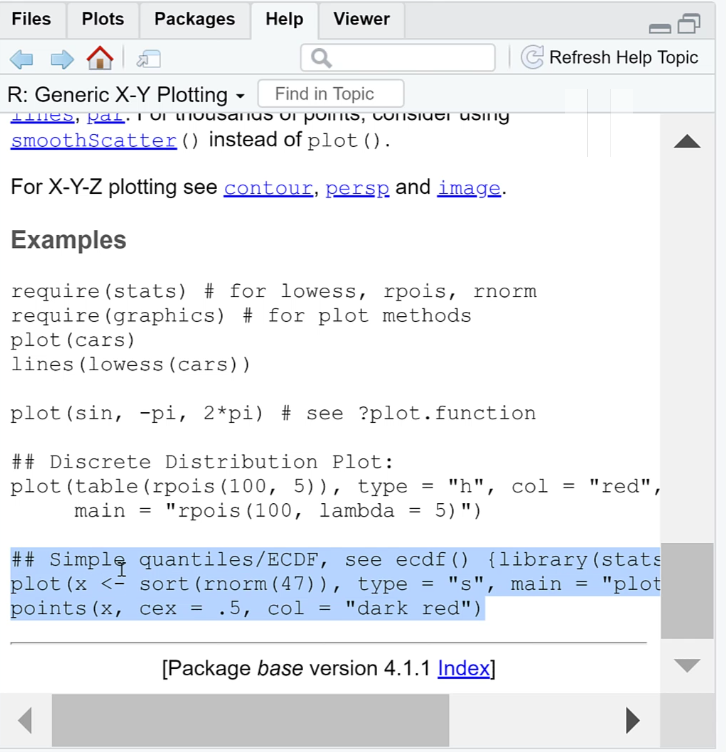Maximize the Help pane
Screen dimensions: 726x752
coord(689,24)
